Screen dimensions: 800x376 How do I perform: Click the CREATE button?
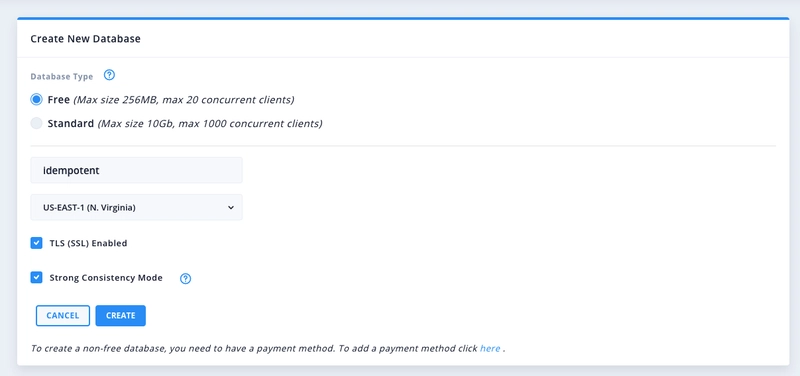click(x=120, y=315)
